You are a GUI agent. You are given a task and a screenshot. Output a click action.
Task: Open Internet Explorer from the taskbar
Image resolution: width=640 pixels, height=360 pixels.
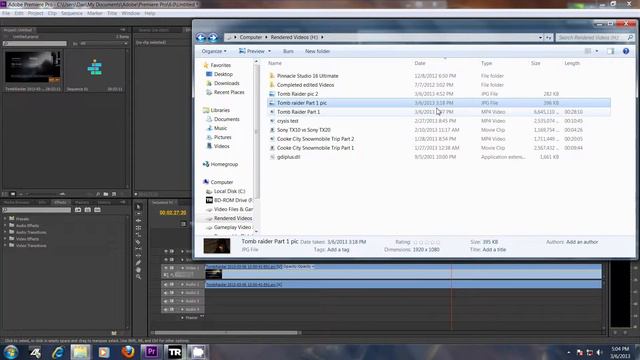pos(58,352)
